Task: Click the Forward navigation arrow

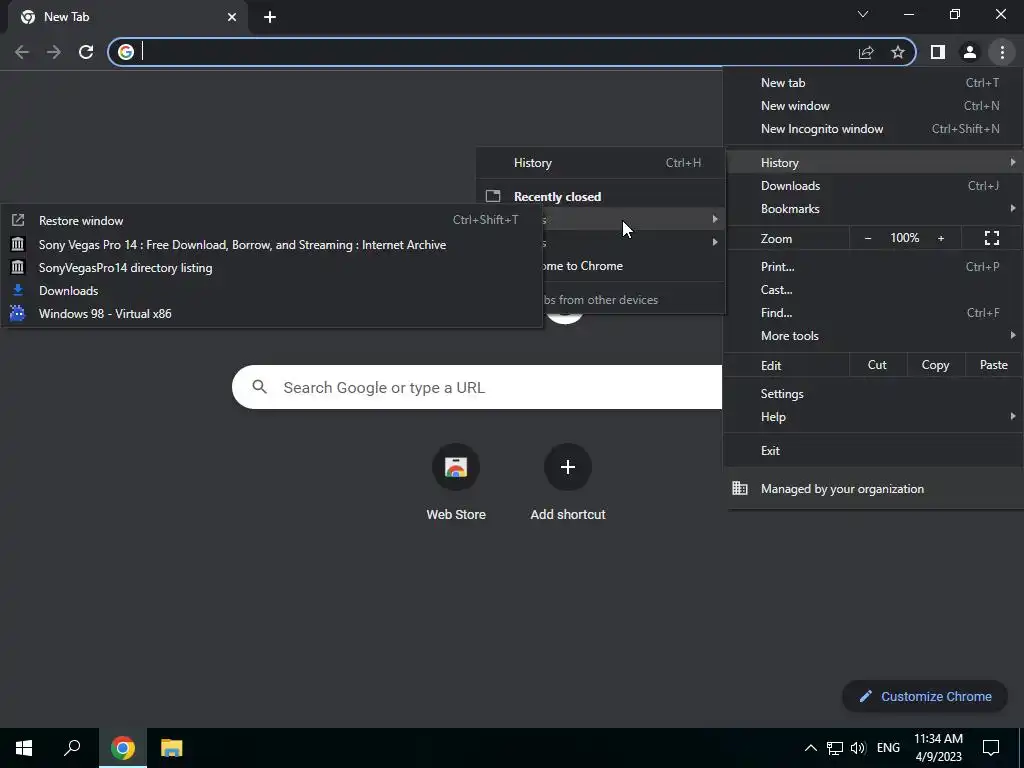Action: (54, 52)
